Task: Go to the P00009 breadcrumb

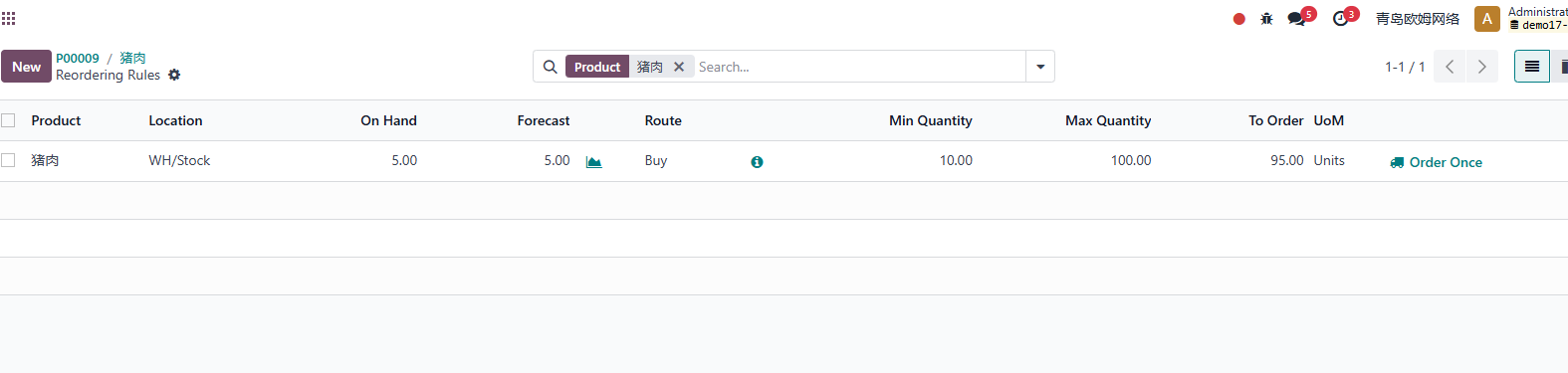Action: click(x=78, y=58)
